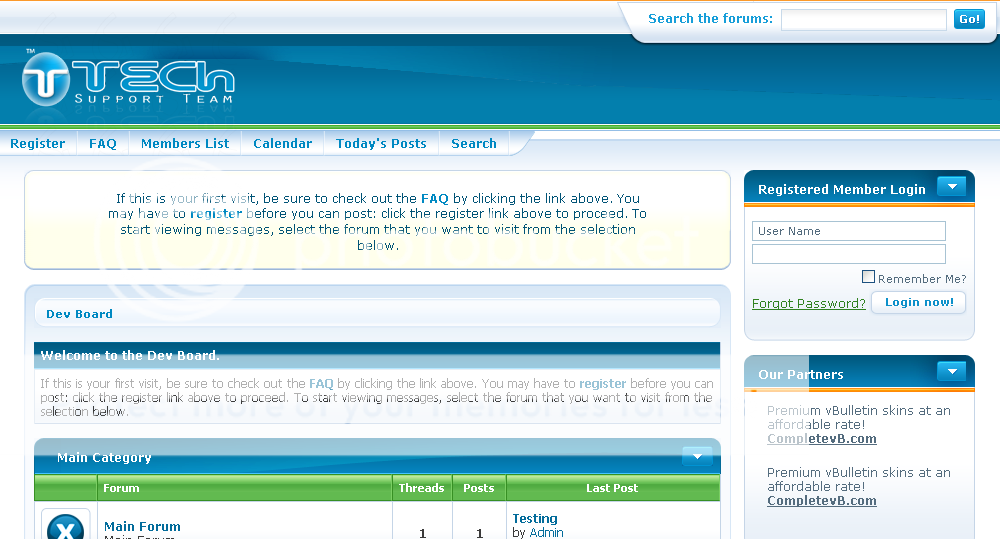Open first CompletevB.com partner link

click(x=822, y=439)
